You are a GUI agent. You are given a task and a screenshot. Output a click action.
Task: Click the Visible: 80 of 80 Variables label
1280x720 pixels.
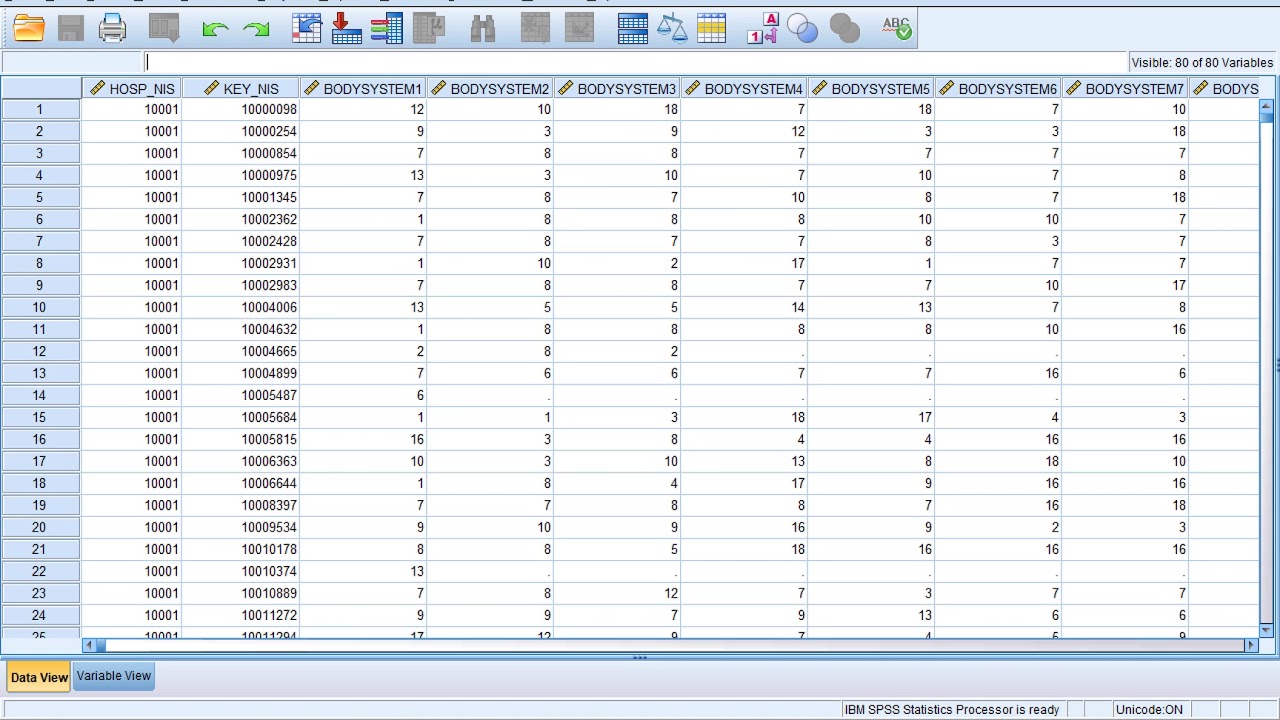(x=1202, y=62)
